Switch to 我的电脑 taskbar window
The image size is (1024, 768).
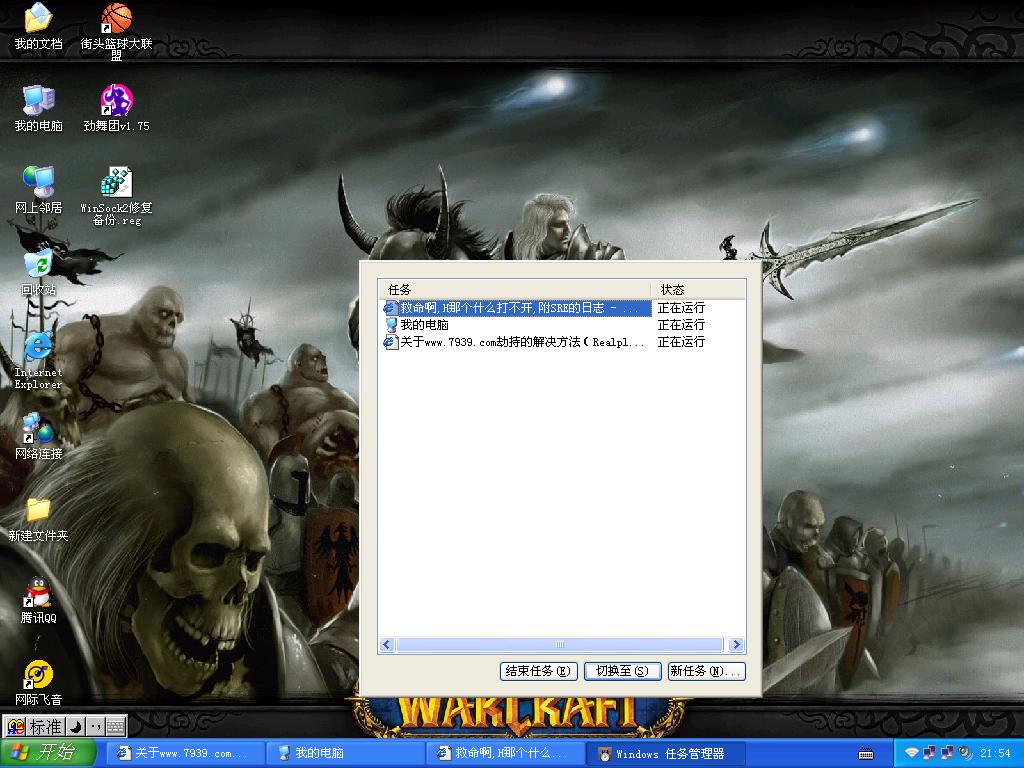tap(345, 754)
